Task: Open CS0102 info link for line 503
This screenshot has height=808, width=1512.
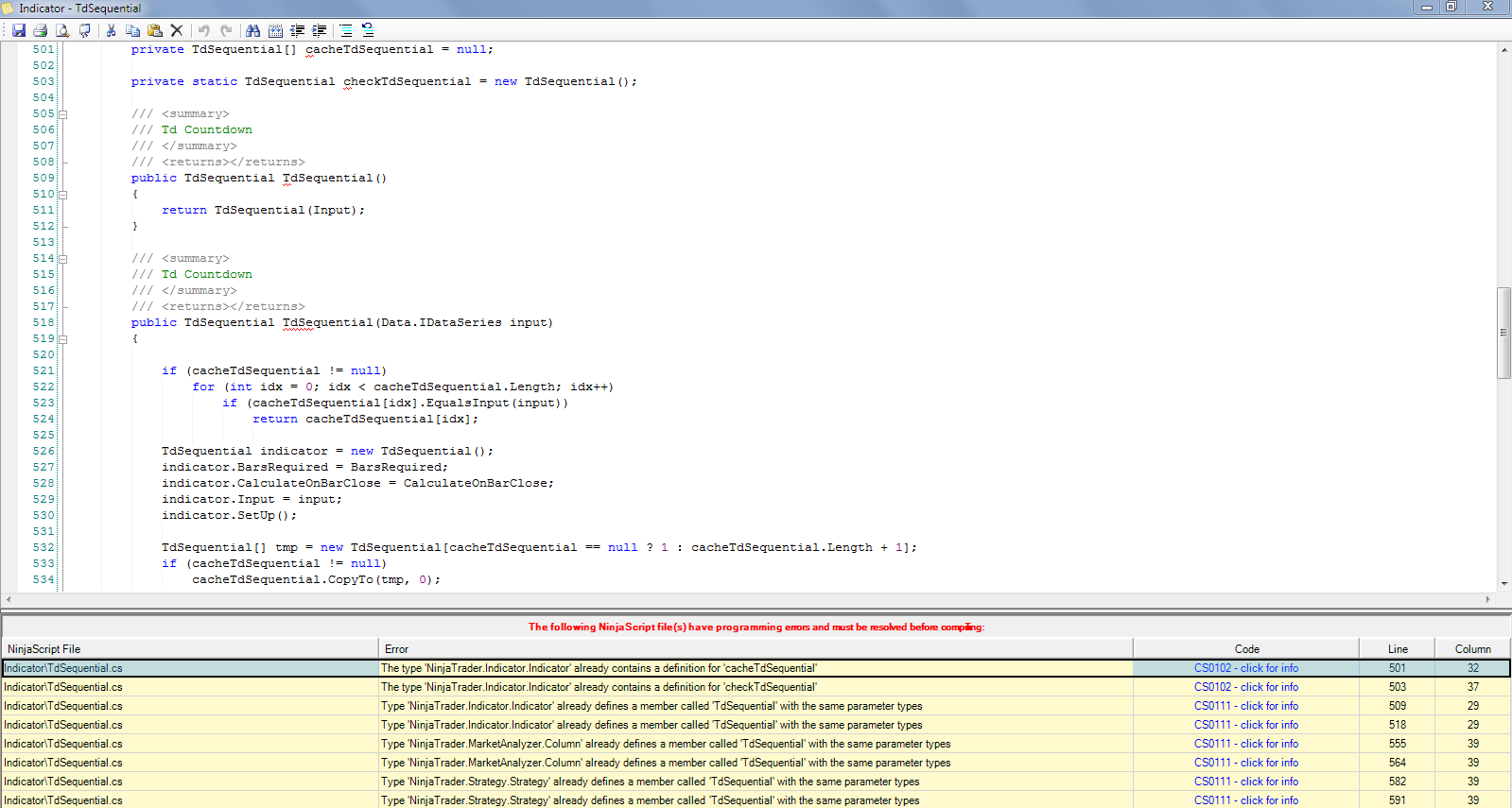Action: [x=1245, y=687]
